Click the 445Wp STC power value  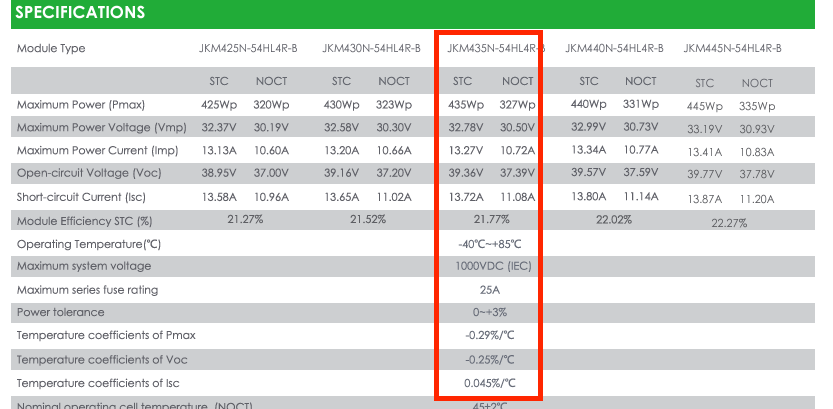704,106
